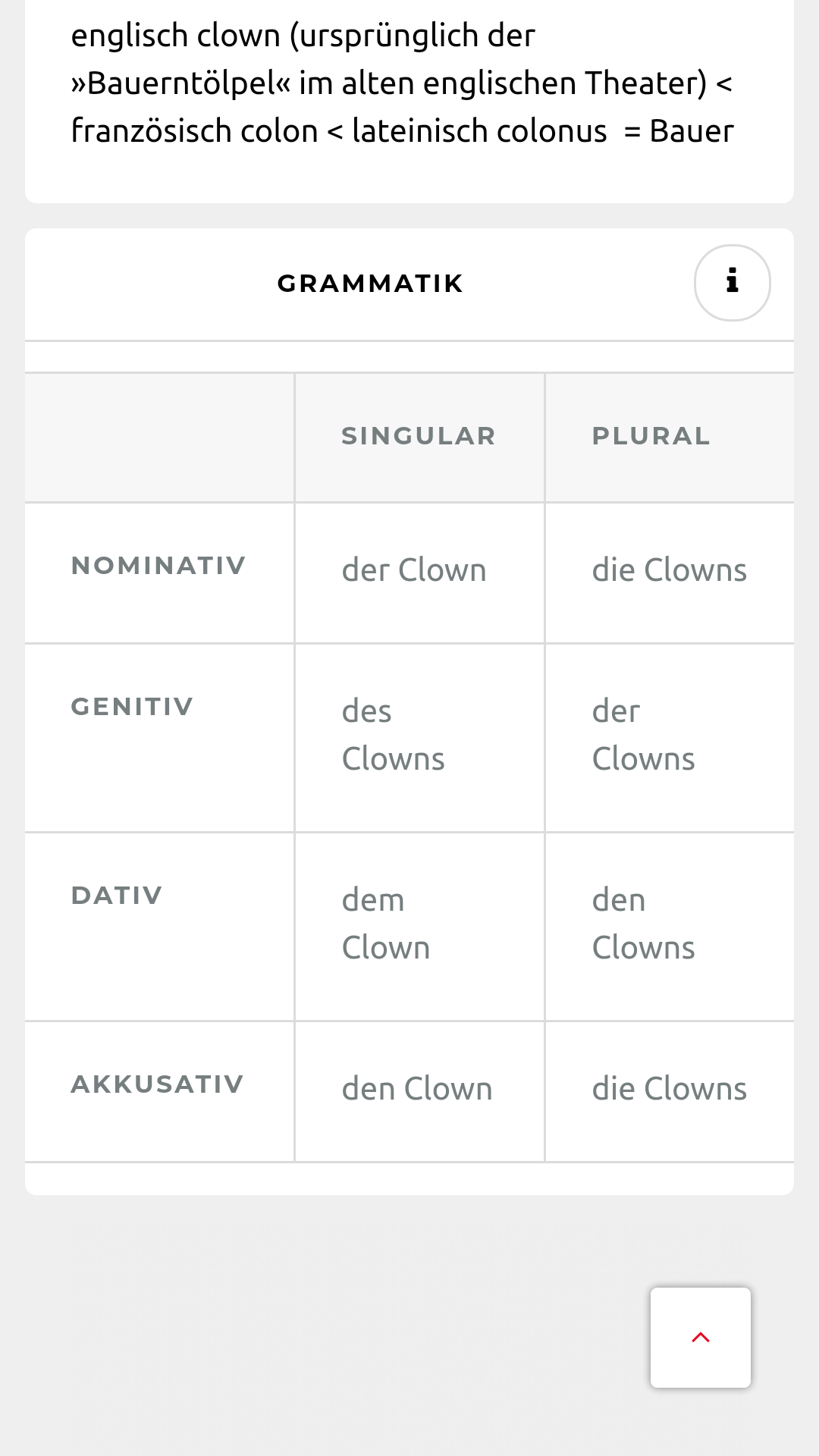This screenshot has height=1456, width=819.
Task: Tap the Dativ row label
Action: 117,896
